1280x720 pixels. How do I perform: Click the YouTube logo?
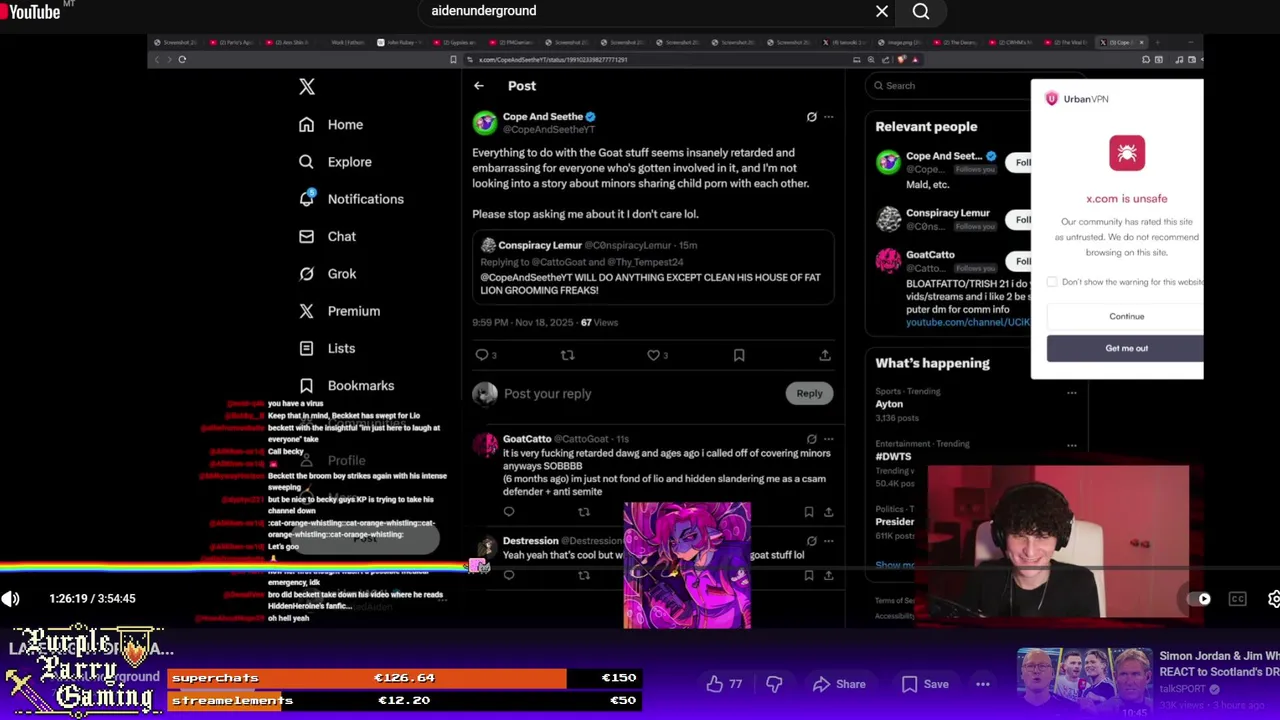(31, 11)
